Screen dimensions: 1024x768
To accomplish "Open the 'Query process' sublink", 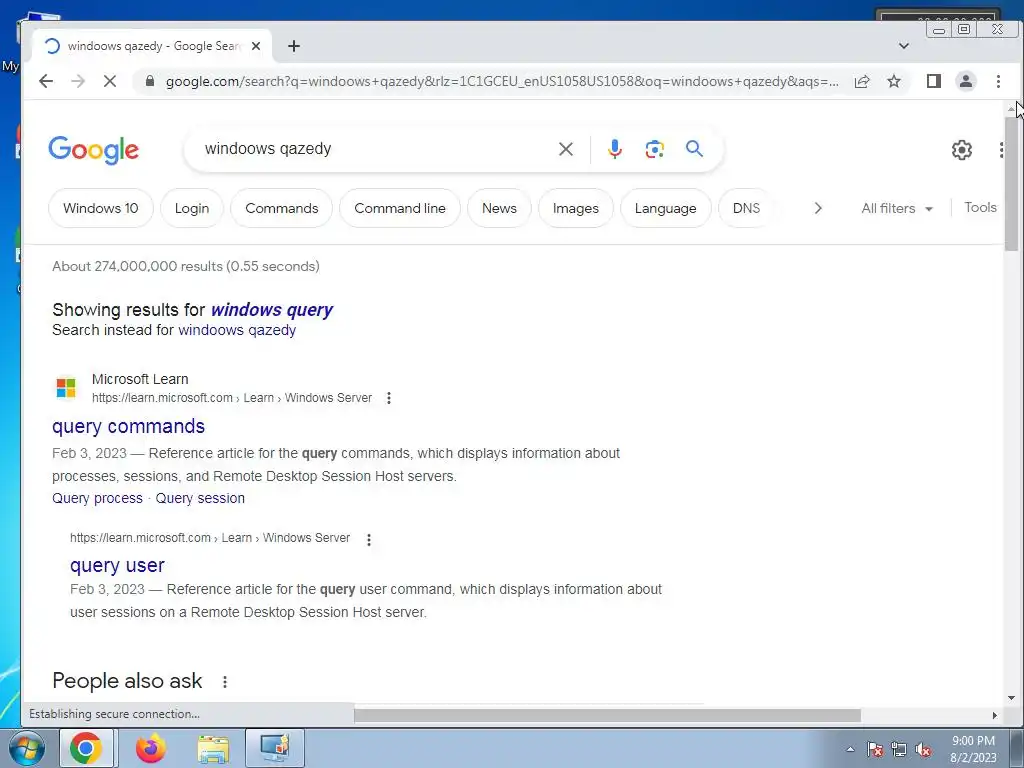I will [97, 498].
